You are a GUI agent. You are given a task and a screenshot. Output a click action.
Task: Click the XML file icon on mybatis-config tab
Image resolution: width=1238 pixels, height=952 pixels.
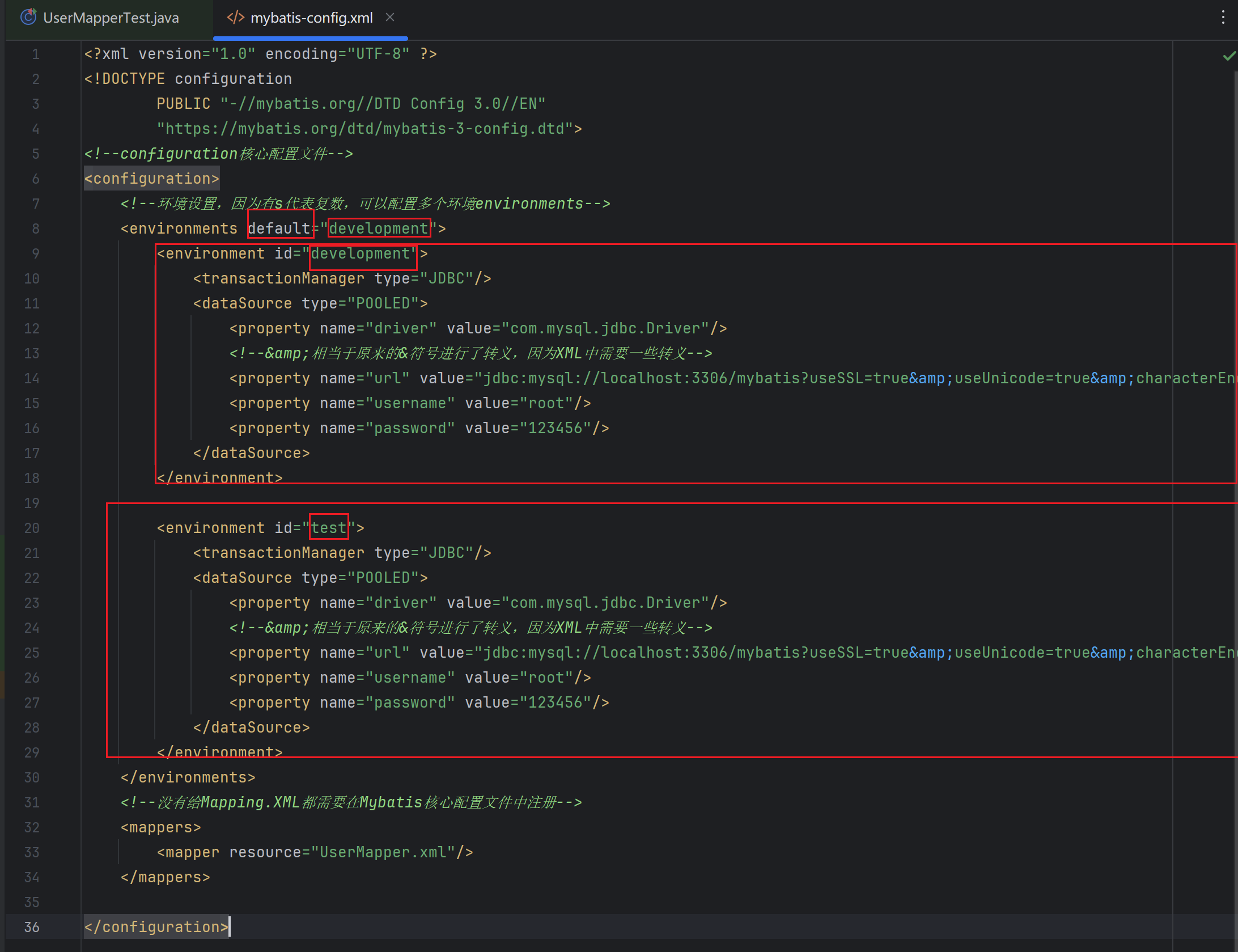tap(235, 17)
